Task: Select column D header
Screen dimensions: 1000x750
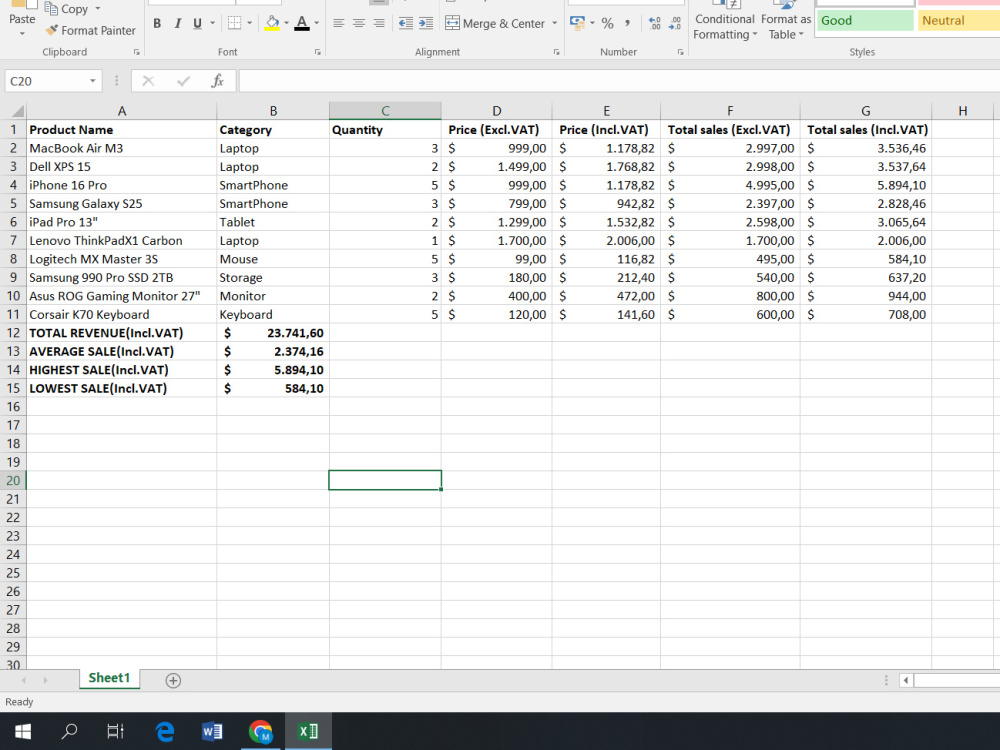Action: coord(496,111)
